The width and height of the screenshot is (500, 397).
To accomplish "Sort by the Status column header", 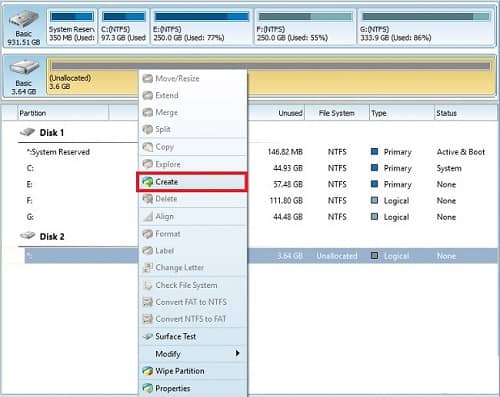I will coord(466,113).
